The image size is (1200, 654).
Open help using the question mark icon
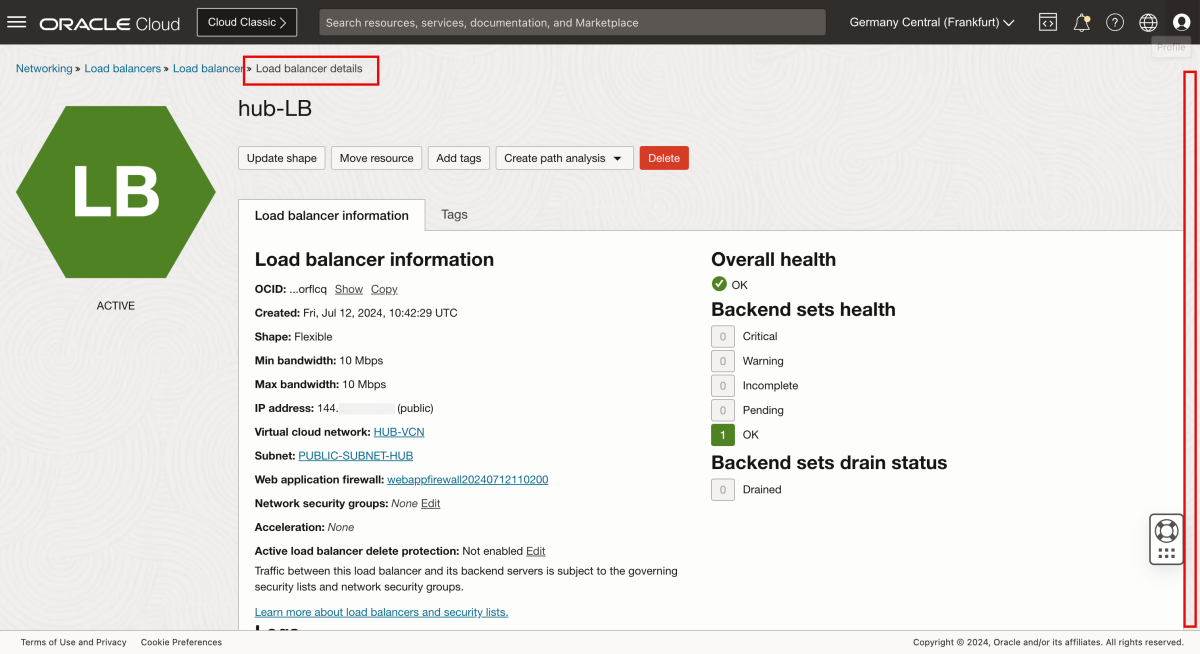click(x=1115, y=22)
